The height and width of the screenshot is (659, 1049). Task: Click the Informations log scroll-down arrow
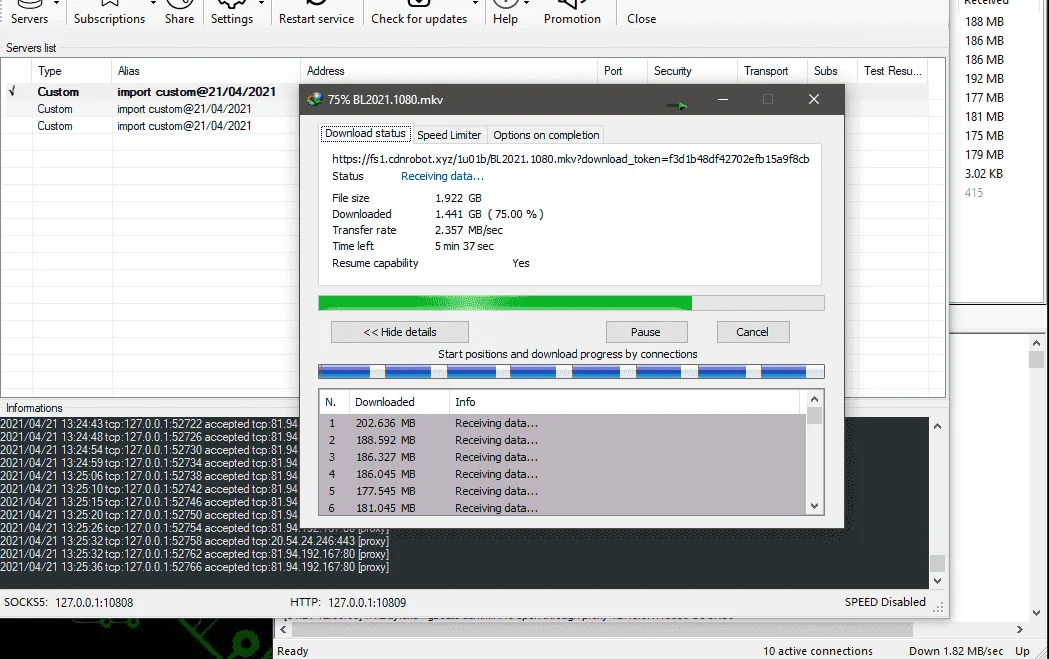937,581
